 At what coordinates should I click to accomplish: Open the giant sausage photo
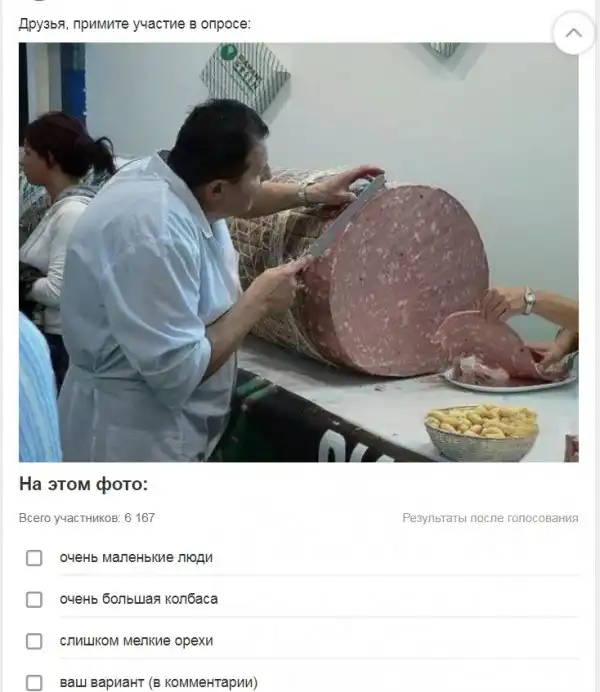point(299,252)
